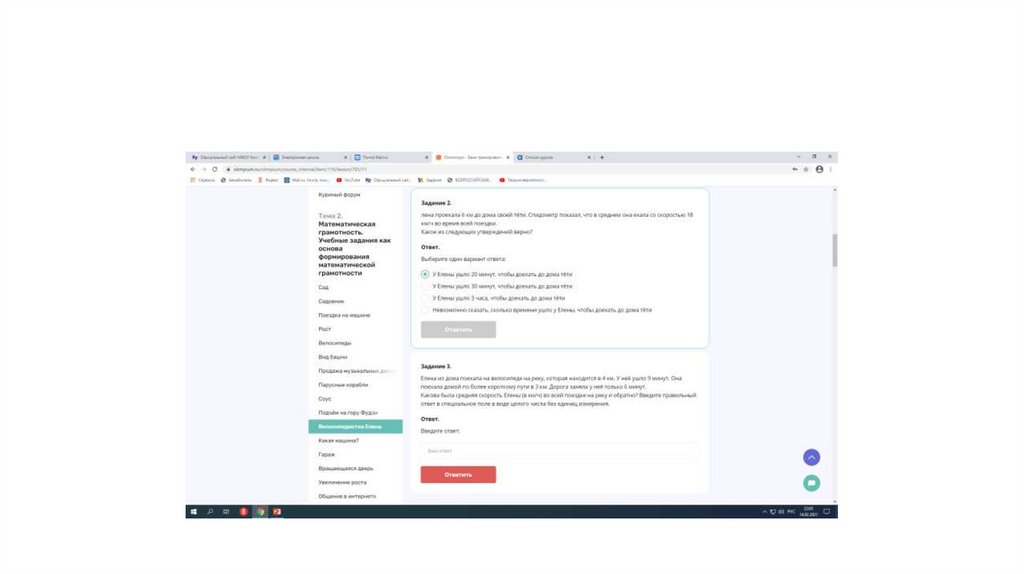The image size is (1024, 574).
Task: Open the green chat bubble widget
Action: click(x=811, y=483)
